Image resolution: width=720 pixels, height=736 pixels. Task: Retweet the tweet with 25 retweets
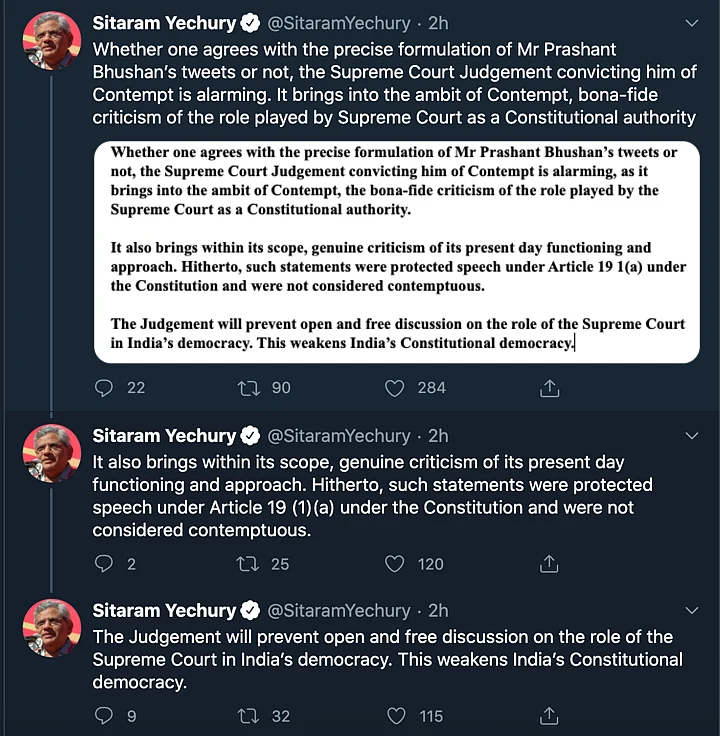pyautogui.click(x=248, y=564)
